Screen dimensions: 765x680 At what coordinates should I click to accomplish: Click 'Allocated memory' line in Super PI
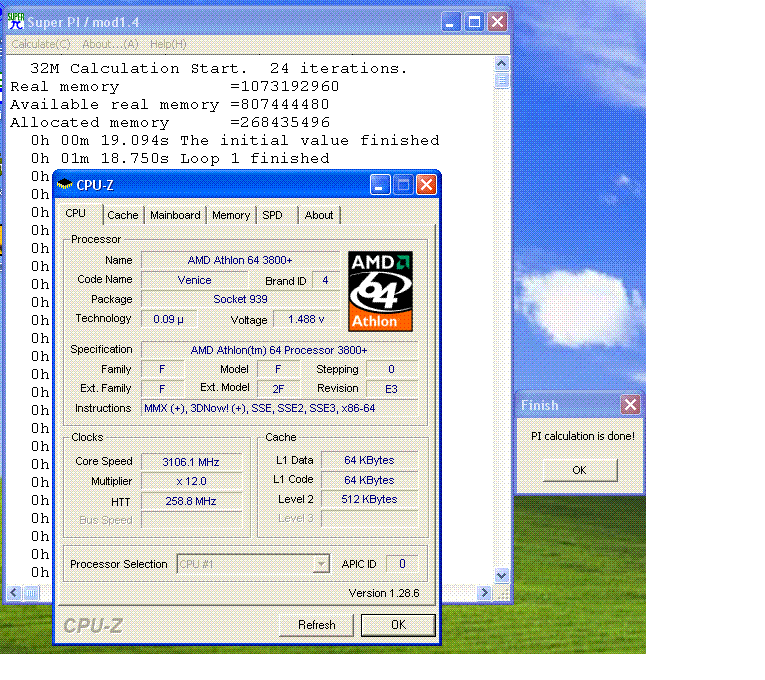pyautogui.click(x=170, y=122)
